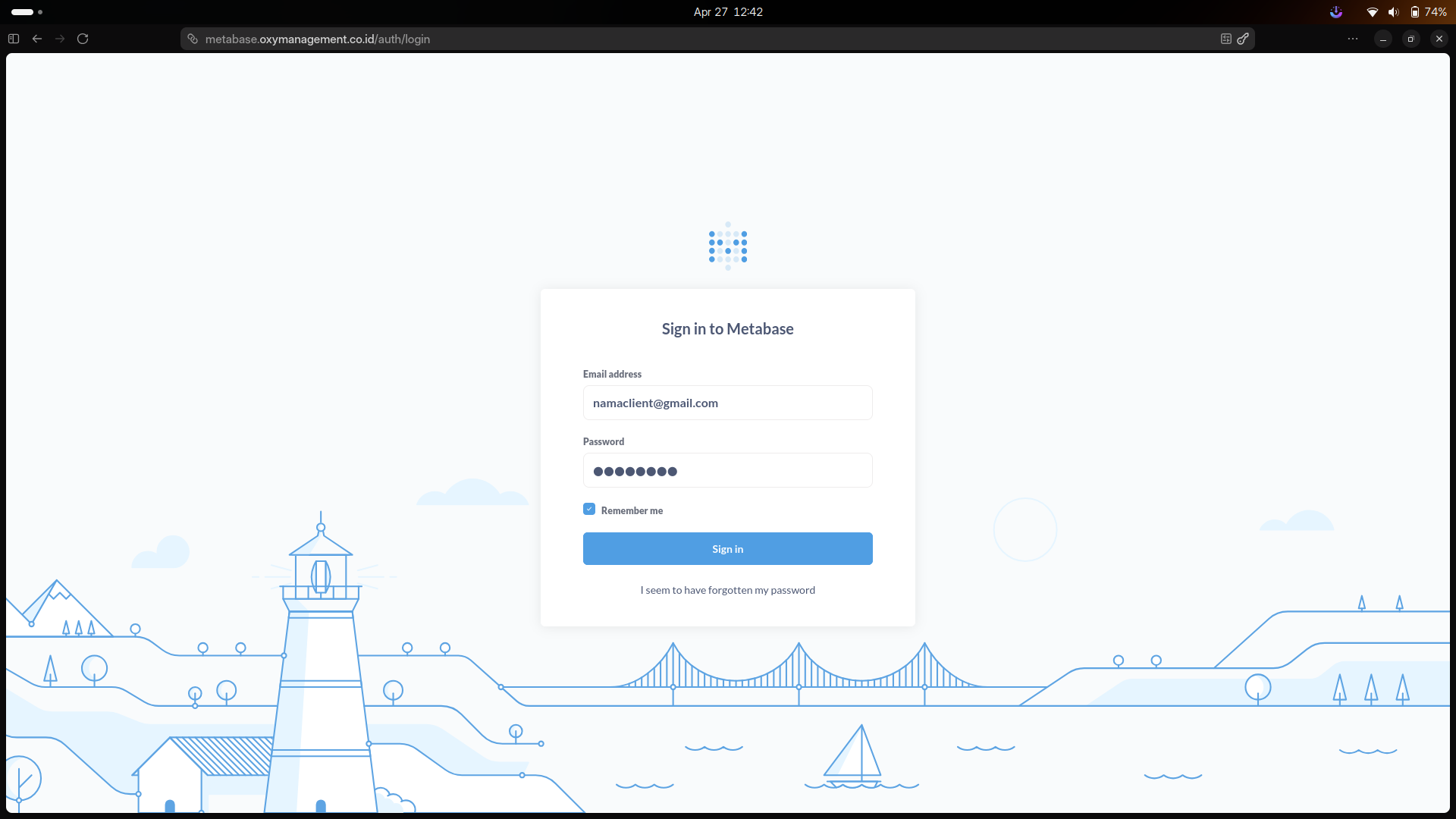The width and height of the screenshot is (1456, 819).
Task: Click the Metabase logo above the form
Action: tap(728, 246)
